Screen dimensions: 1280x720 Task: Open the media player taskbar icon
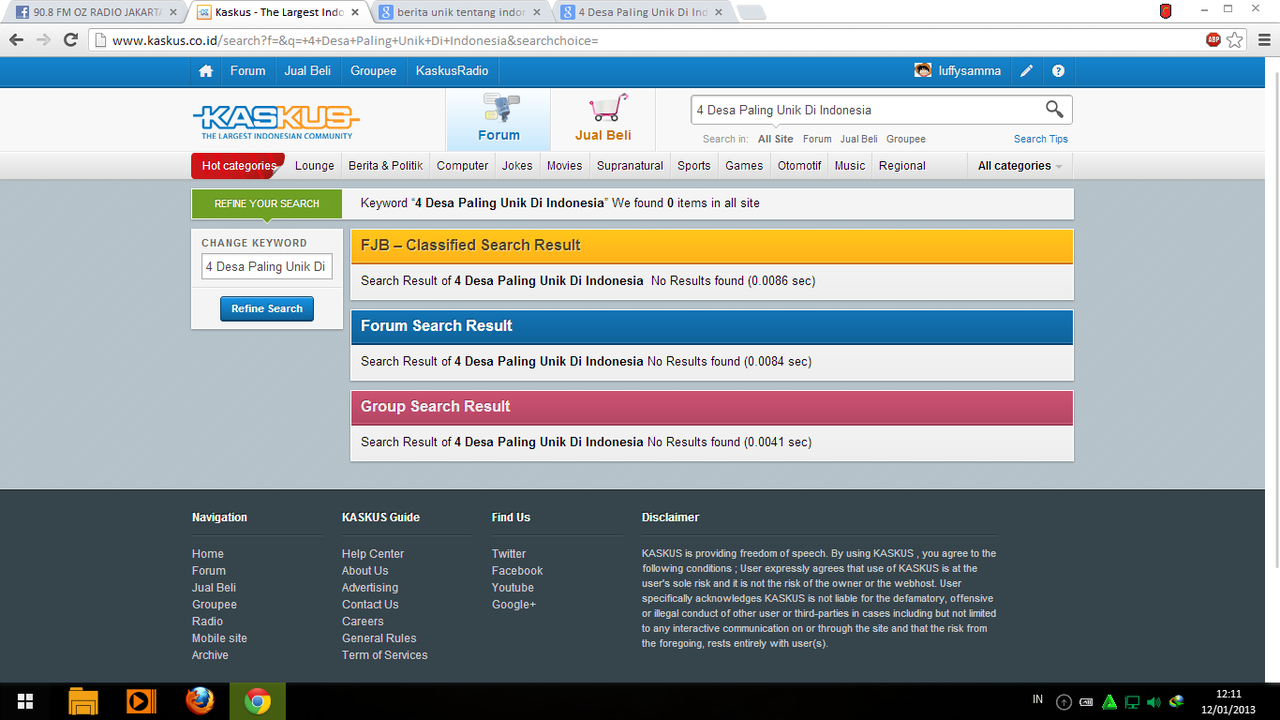(x=141, y=701)
